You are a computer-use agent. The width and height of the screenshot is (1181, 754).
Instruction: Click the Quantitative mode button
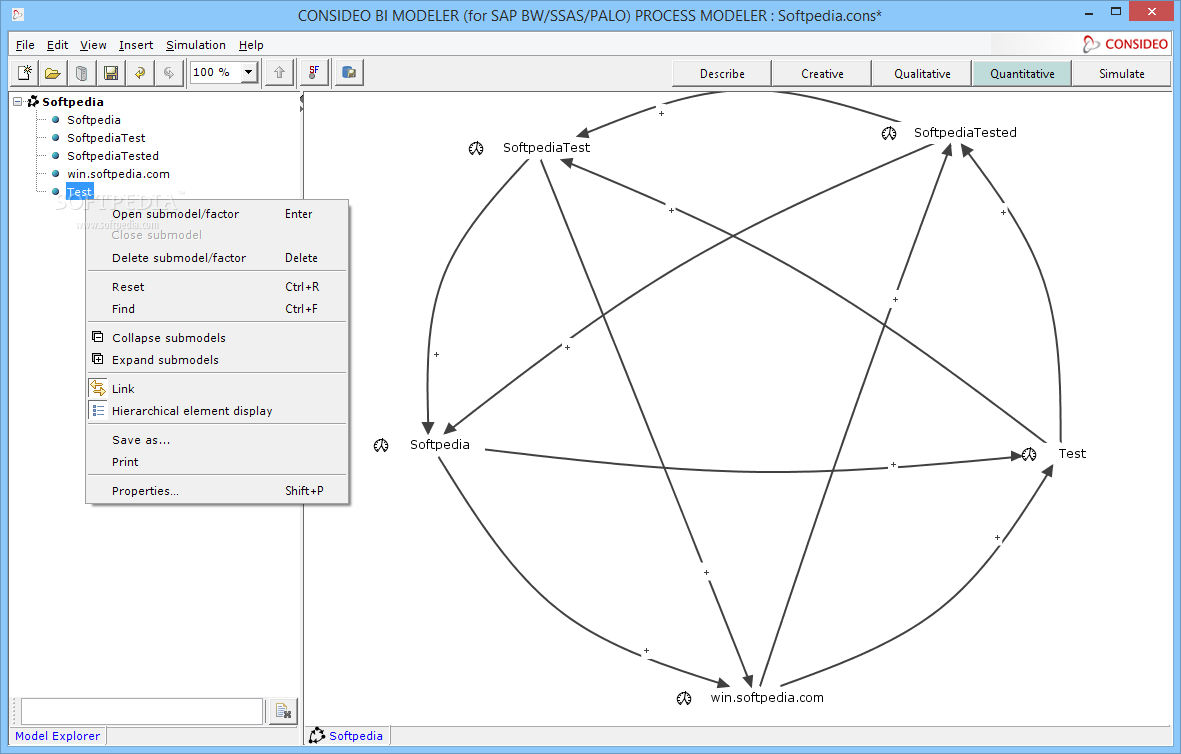pyautogui.click(x=1022, y=74)
